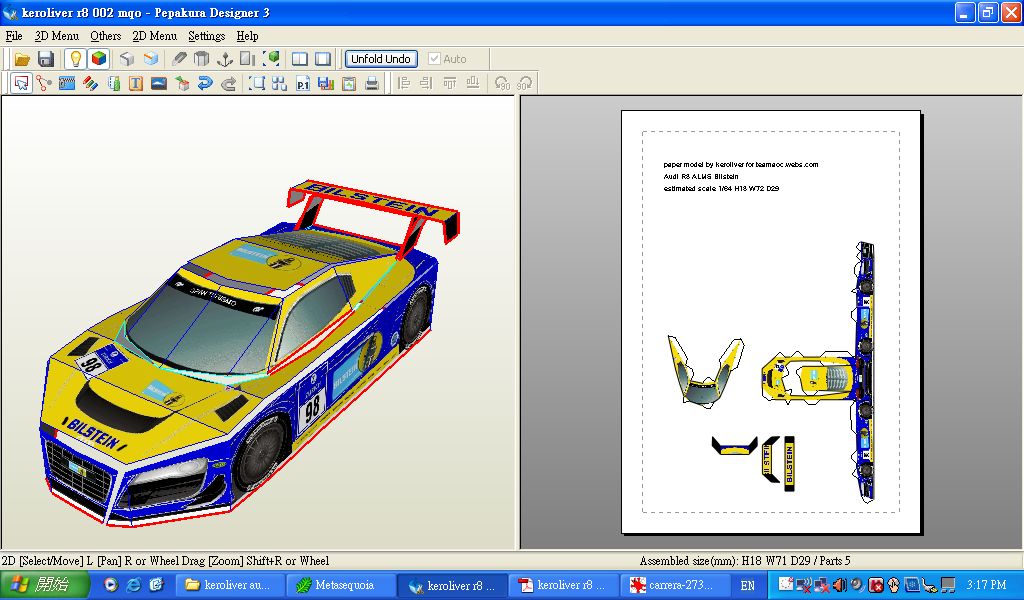The image size is (1024, 600).
Task: Open the keroliver r8 PDF taskbar button
Action: coord(564,585)
